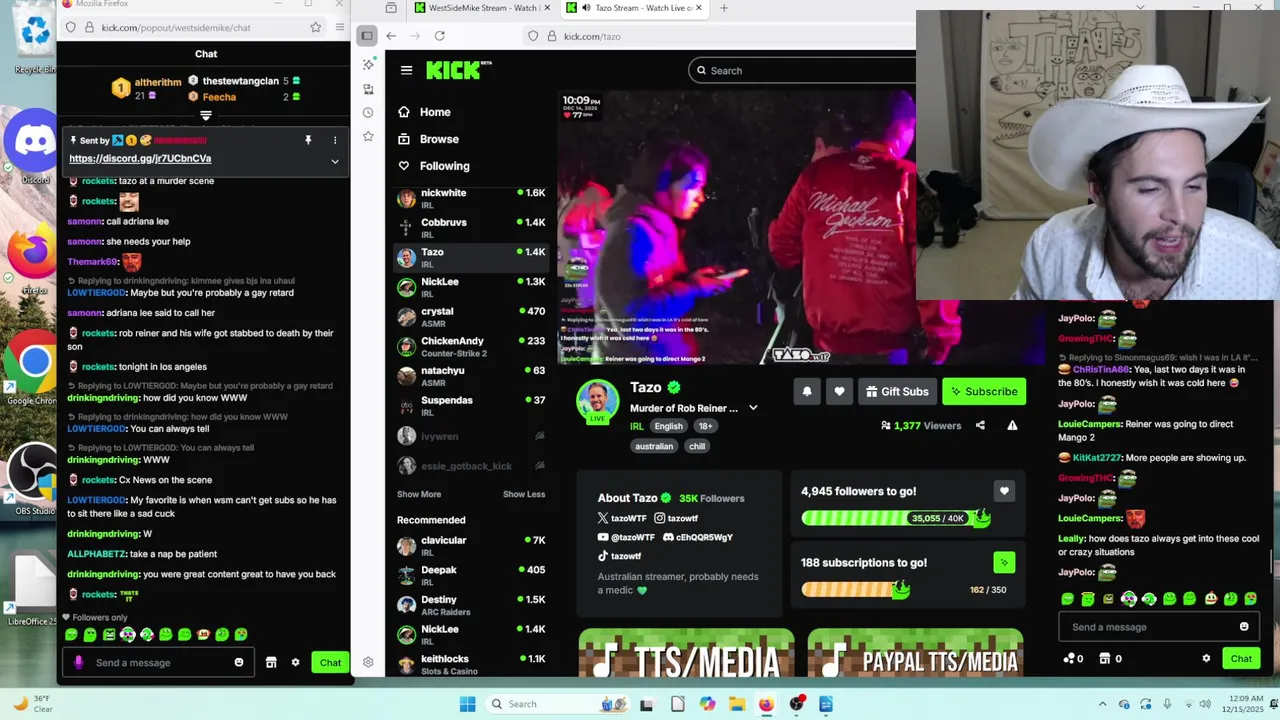Open emoji picker in westsidemike popout chat

point(239,662)
